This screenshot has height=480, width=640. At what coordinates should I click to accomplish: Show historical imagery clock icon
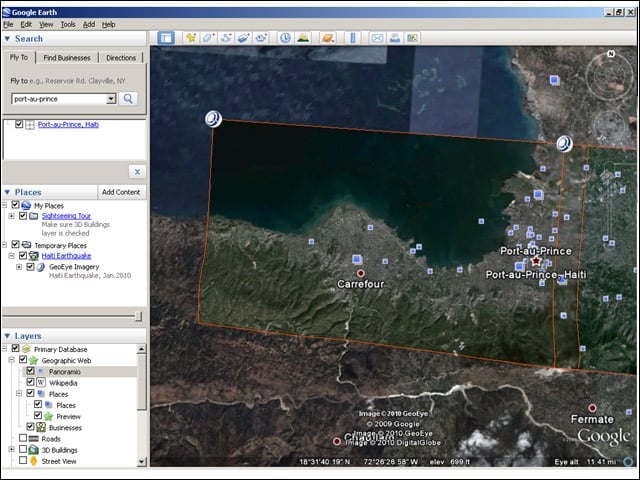[x=285, y=38]
